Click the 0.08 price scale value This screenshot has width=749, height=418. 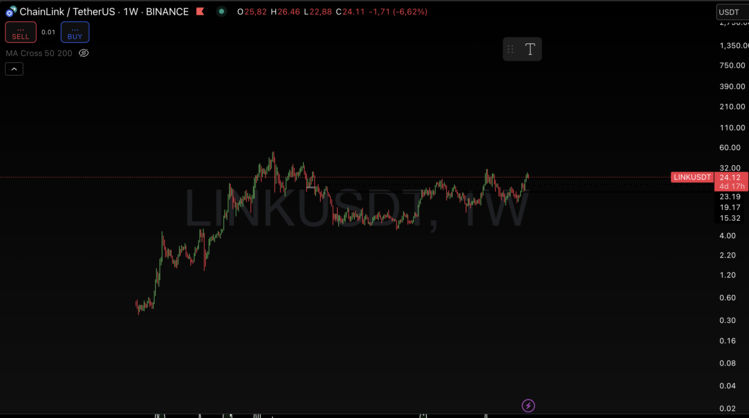coord(728,363)
